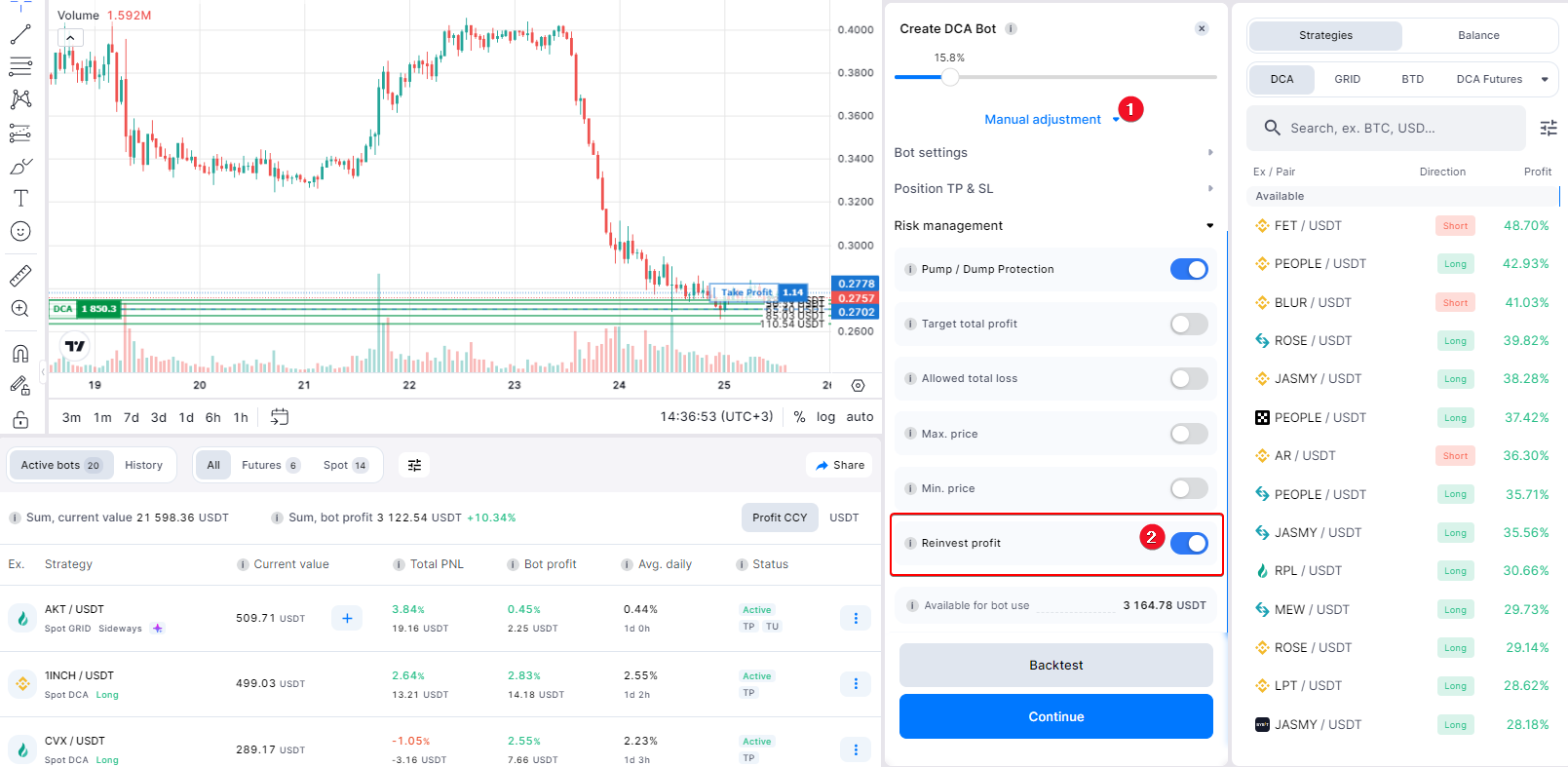The width and height of the screenshot is (1568, 767).
Task: Select the trend line drawing tool
Action: point(20,35)
